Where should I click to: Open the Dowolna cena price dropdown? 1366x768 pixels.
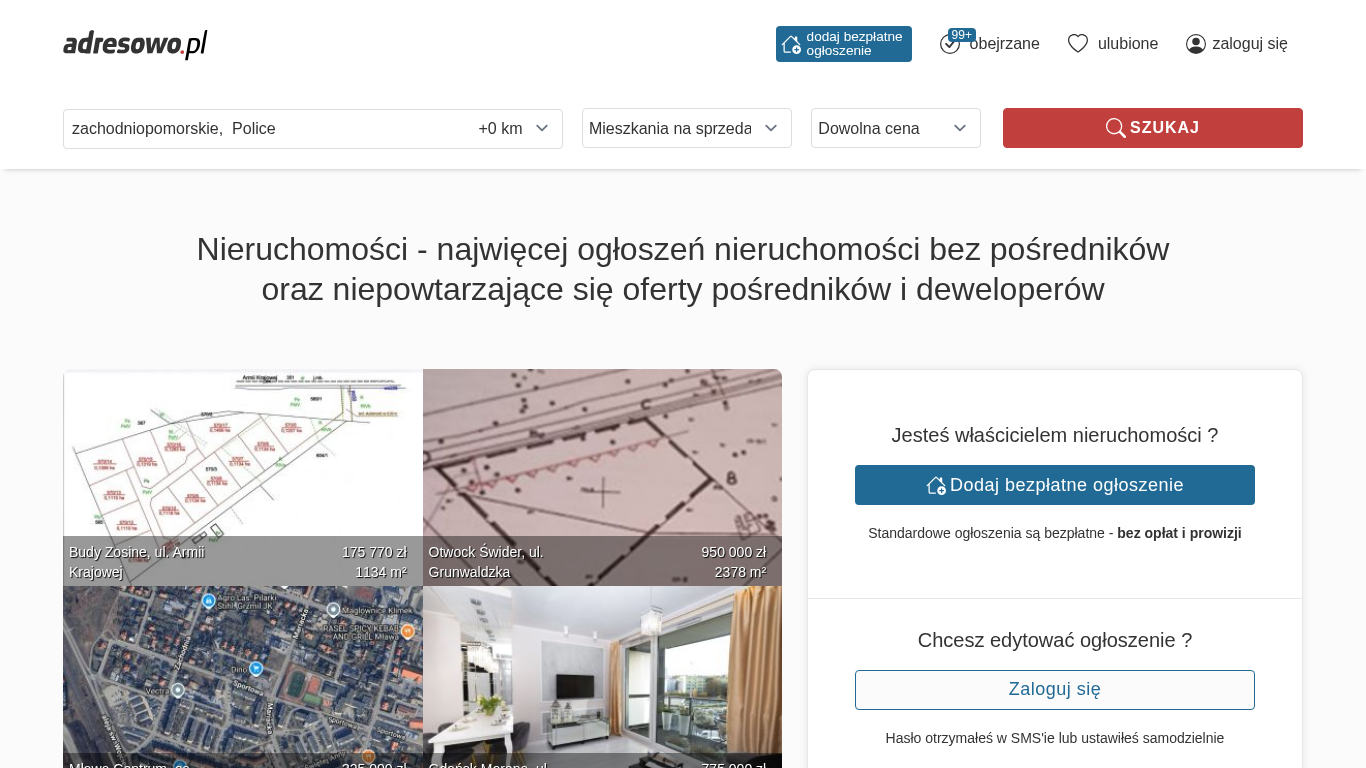tap(895, 128)
